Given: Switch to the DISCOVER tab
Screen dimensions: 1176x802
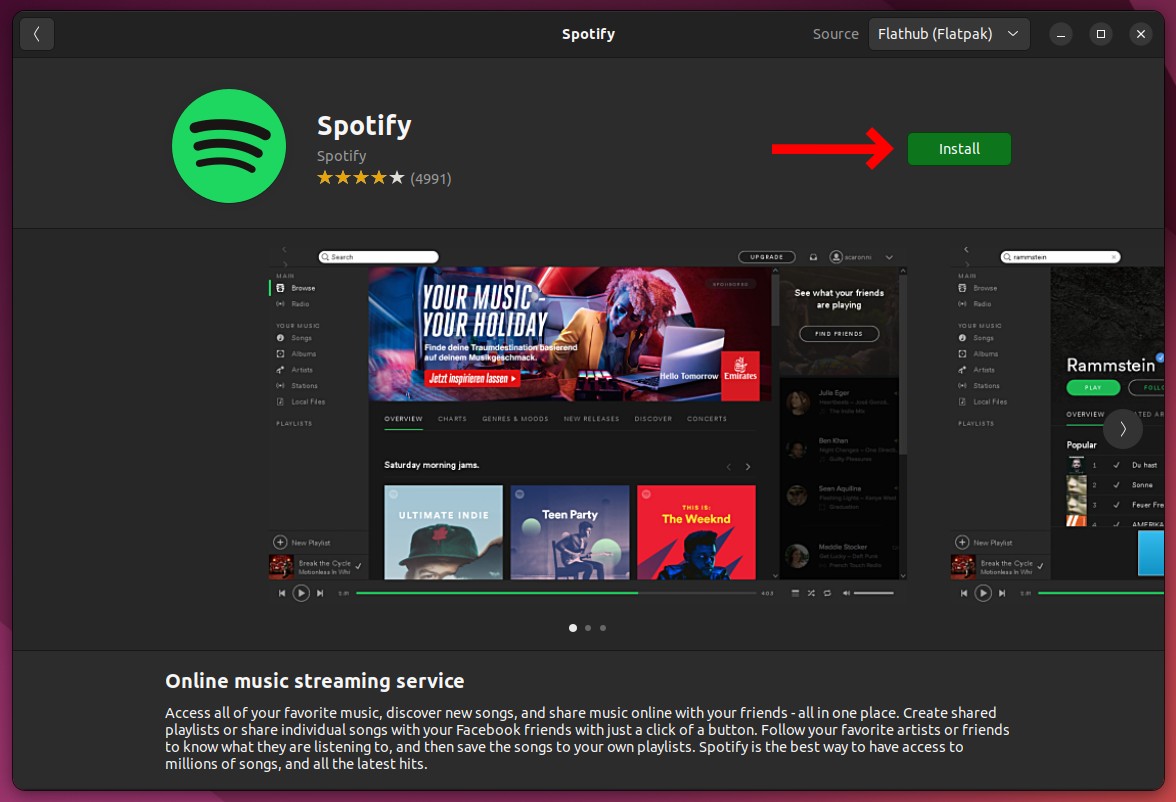Looking at the screenshot, I should (653, 419).
